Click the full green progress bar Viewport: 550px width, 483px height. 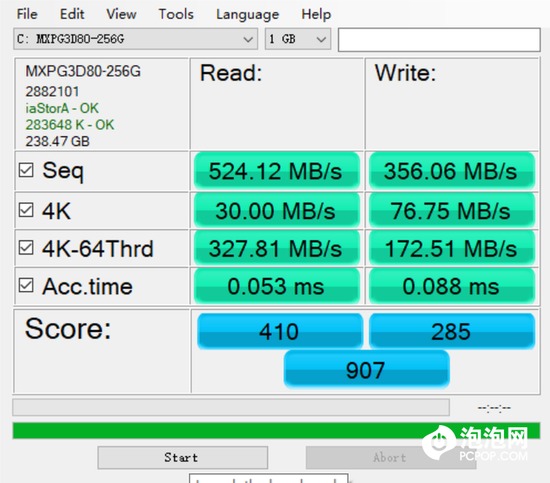276,431
